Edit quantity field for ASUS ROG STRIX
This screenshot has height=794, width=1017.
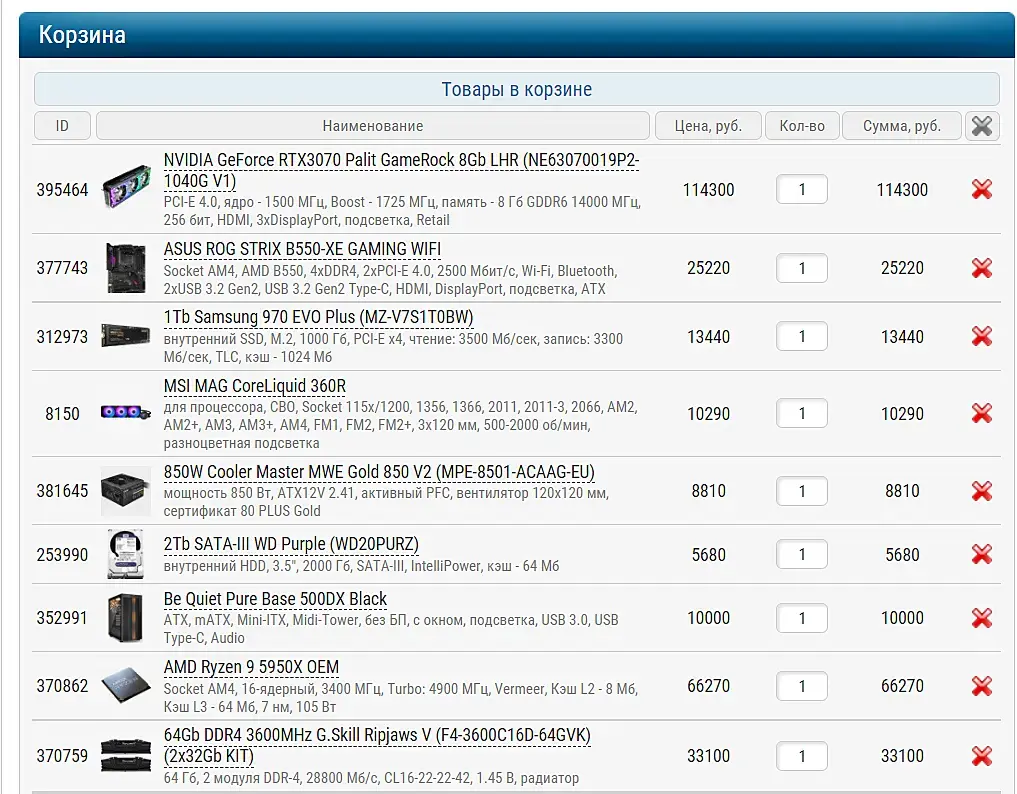pos(802,268)
